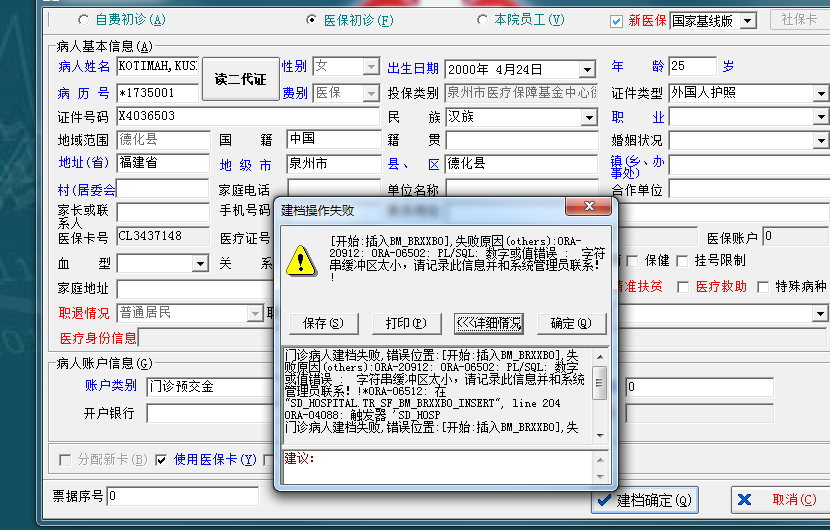This screenshot has height=530, width=830.
Task: Click the 投保类别 field
Action: (x=521, y=93)
